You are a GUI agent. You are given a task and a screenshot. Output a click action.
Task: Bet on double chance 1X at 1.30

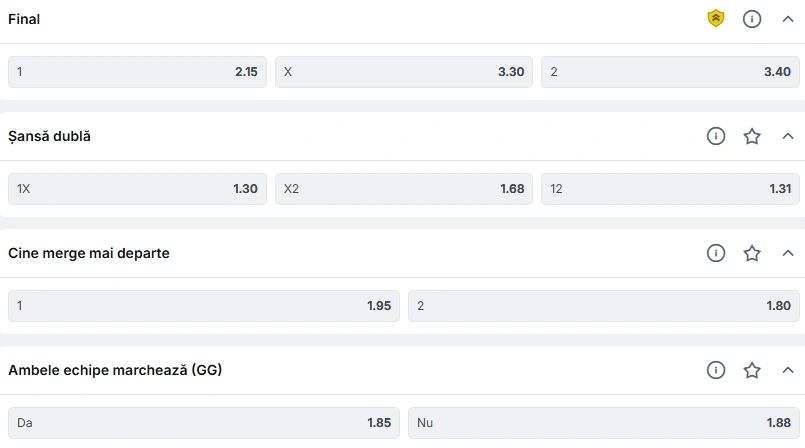tap(137, 189)
